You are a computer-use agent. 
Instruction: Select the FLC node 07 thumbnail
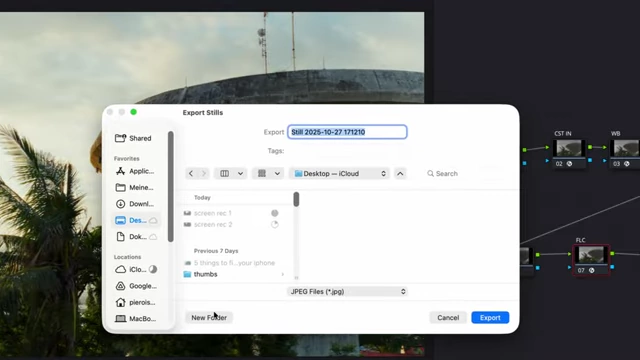coord(591,255)
